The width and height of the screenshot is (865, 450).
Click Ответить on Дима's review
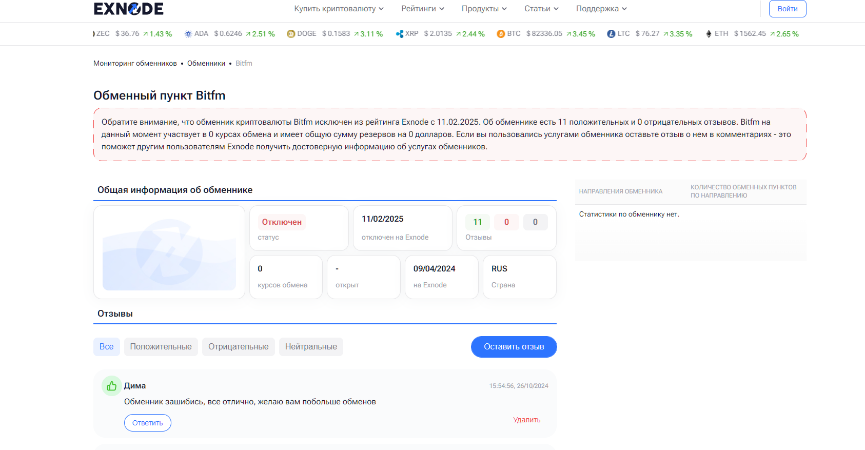[x=147, y=423]
